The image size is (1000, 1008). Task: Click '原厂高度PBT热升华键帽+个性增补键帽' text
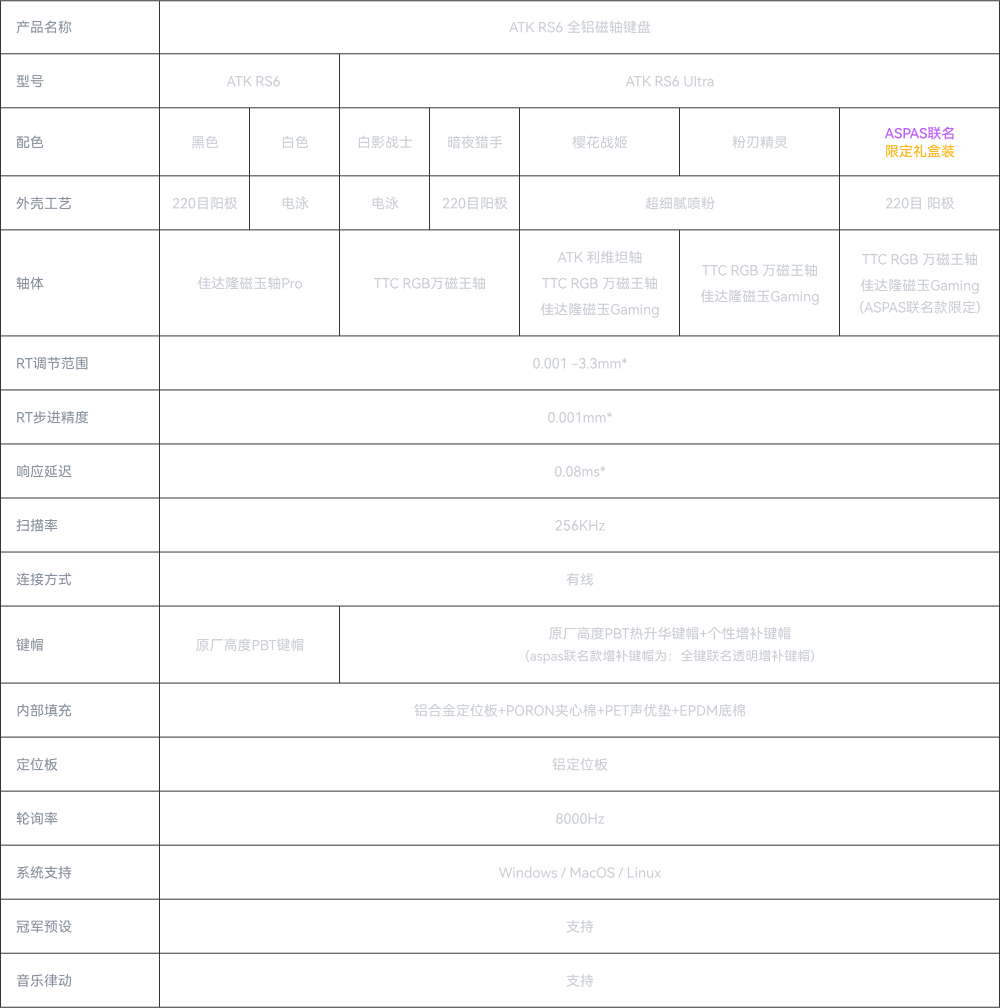point(669,633)
